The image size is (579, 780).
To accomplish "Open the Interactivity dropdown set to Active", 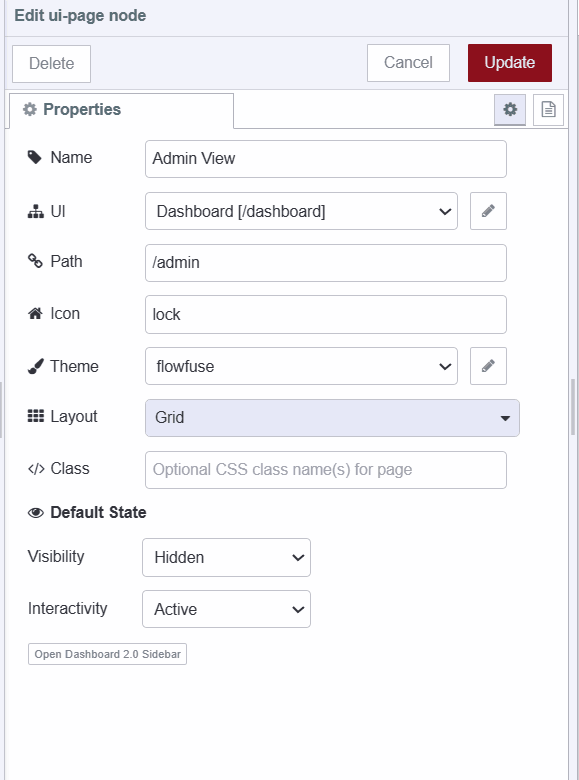I will pos(226,609).
